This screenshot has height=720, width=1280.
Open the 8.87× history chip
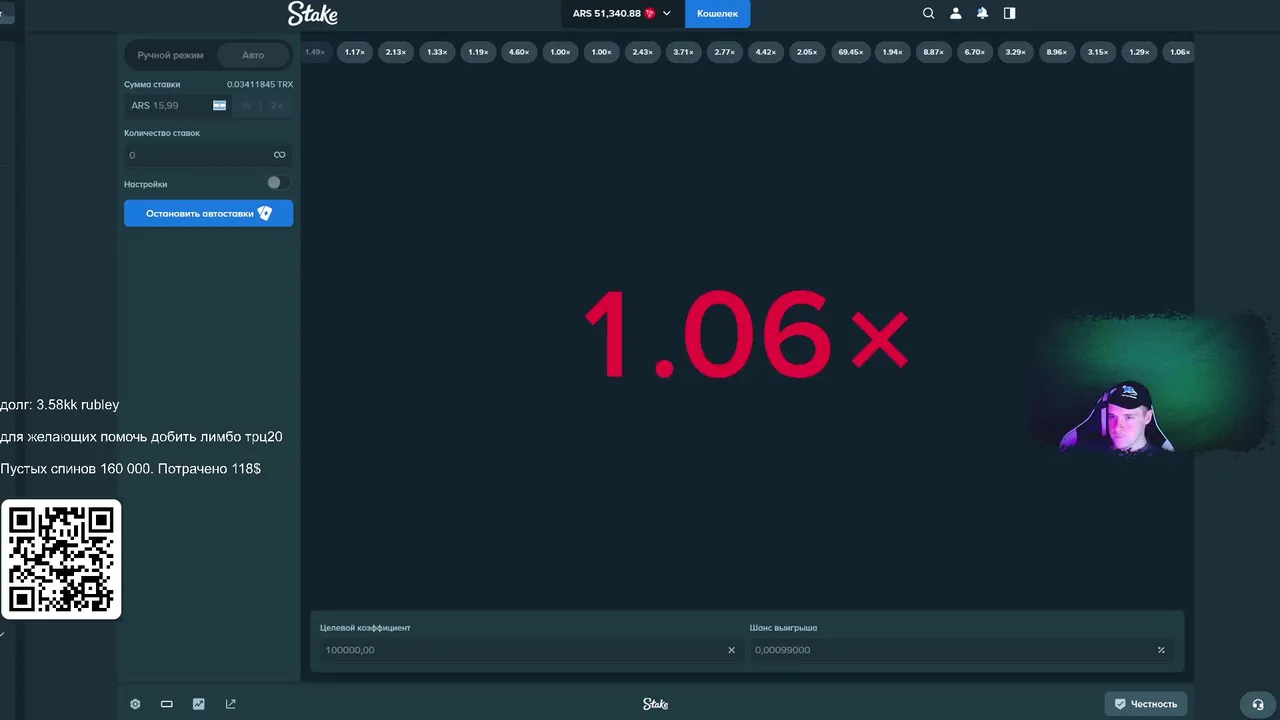coord(933,52)
